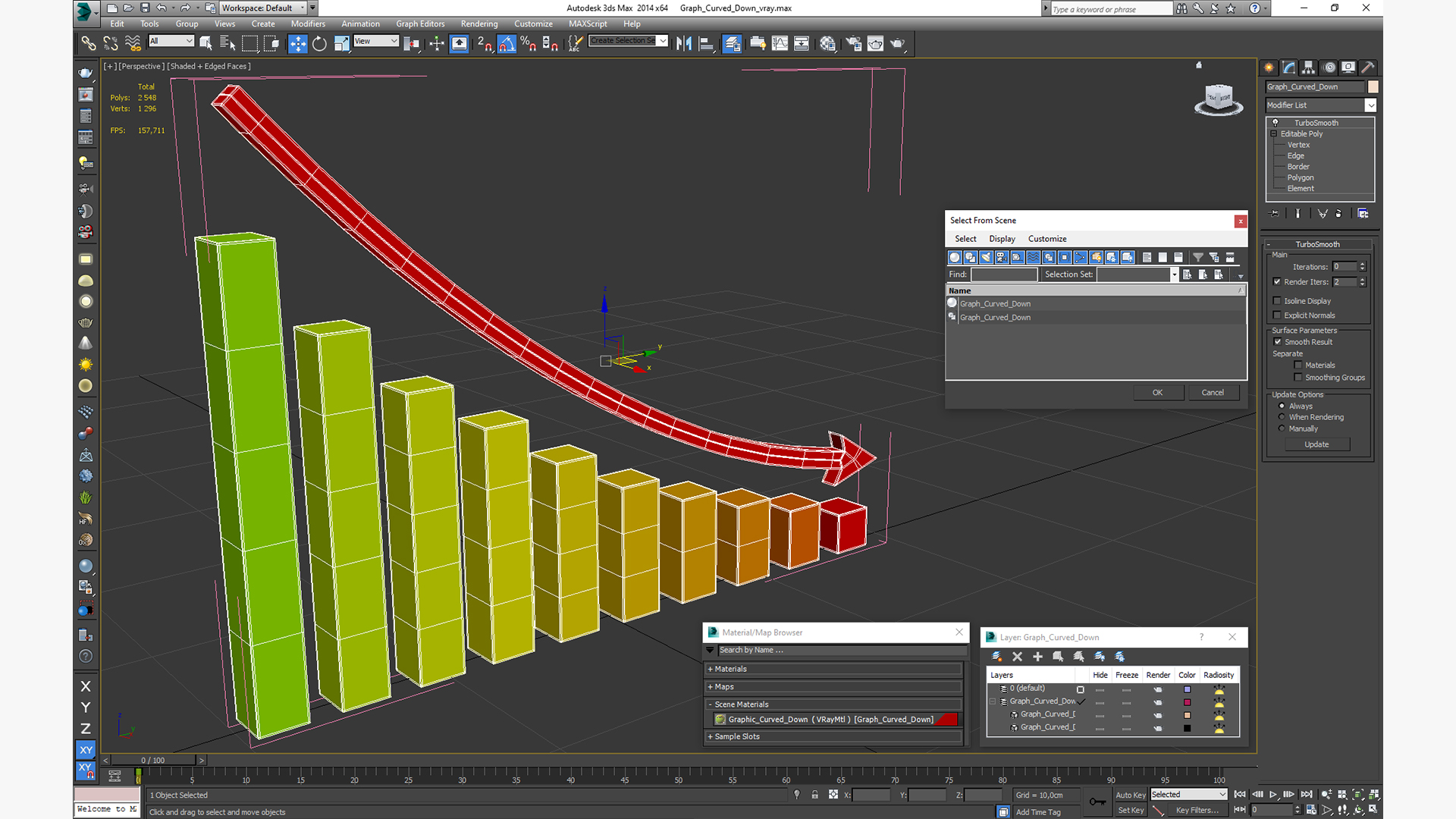Toggle Smooth Result checkbox

coord(1277,342)
